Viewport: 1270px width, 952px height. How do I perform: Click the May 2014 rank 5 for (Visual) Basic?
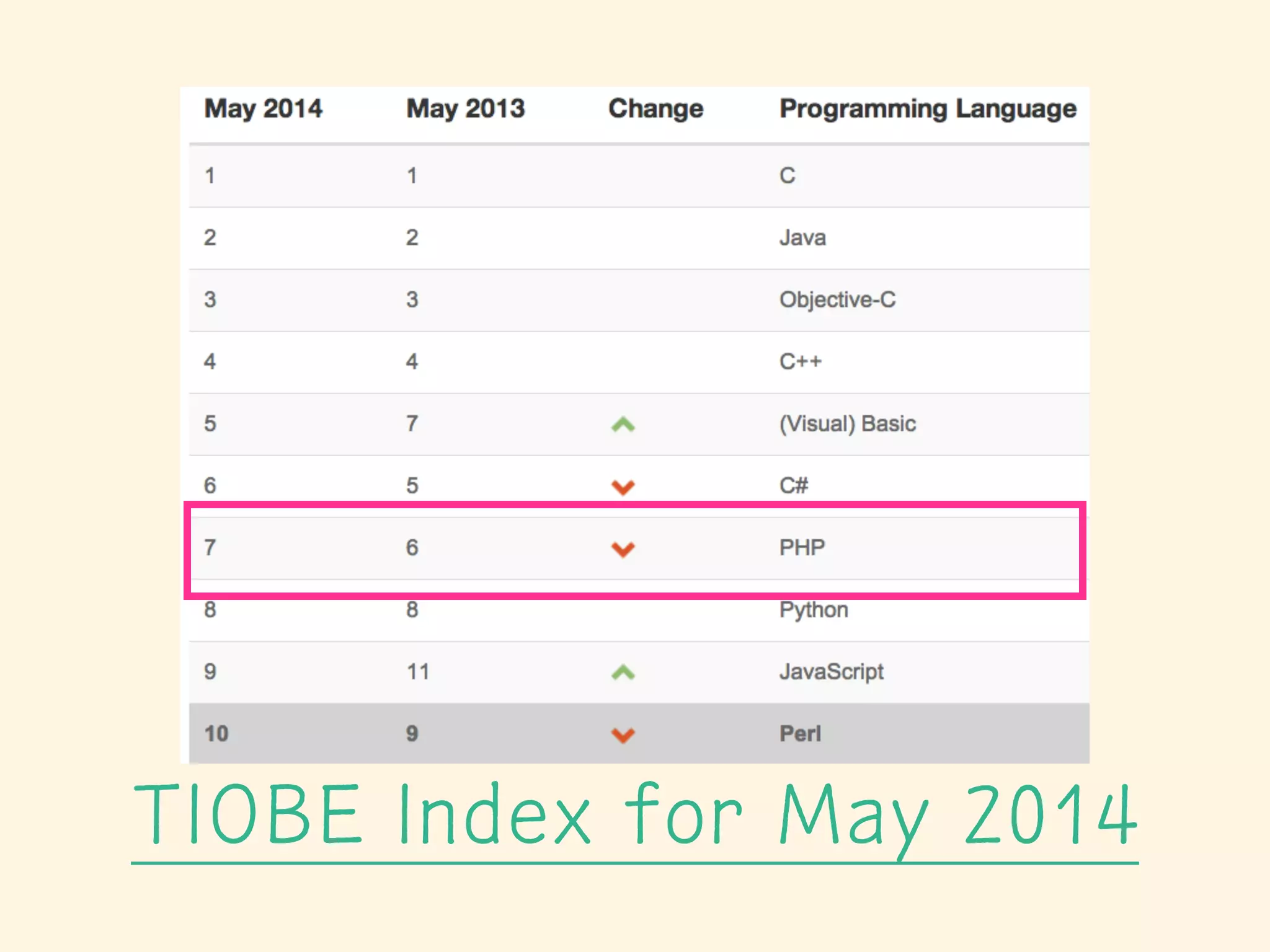(x=210, y=424)
